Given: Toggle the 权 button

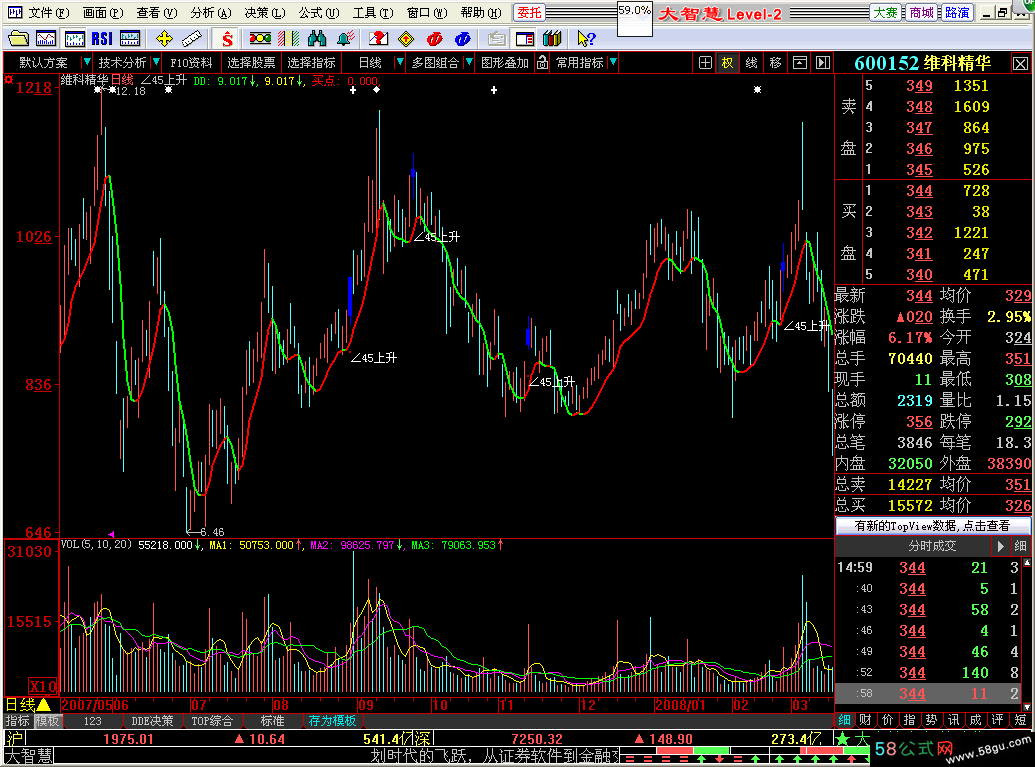Looking at the screenshot, I should point(727,63).
